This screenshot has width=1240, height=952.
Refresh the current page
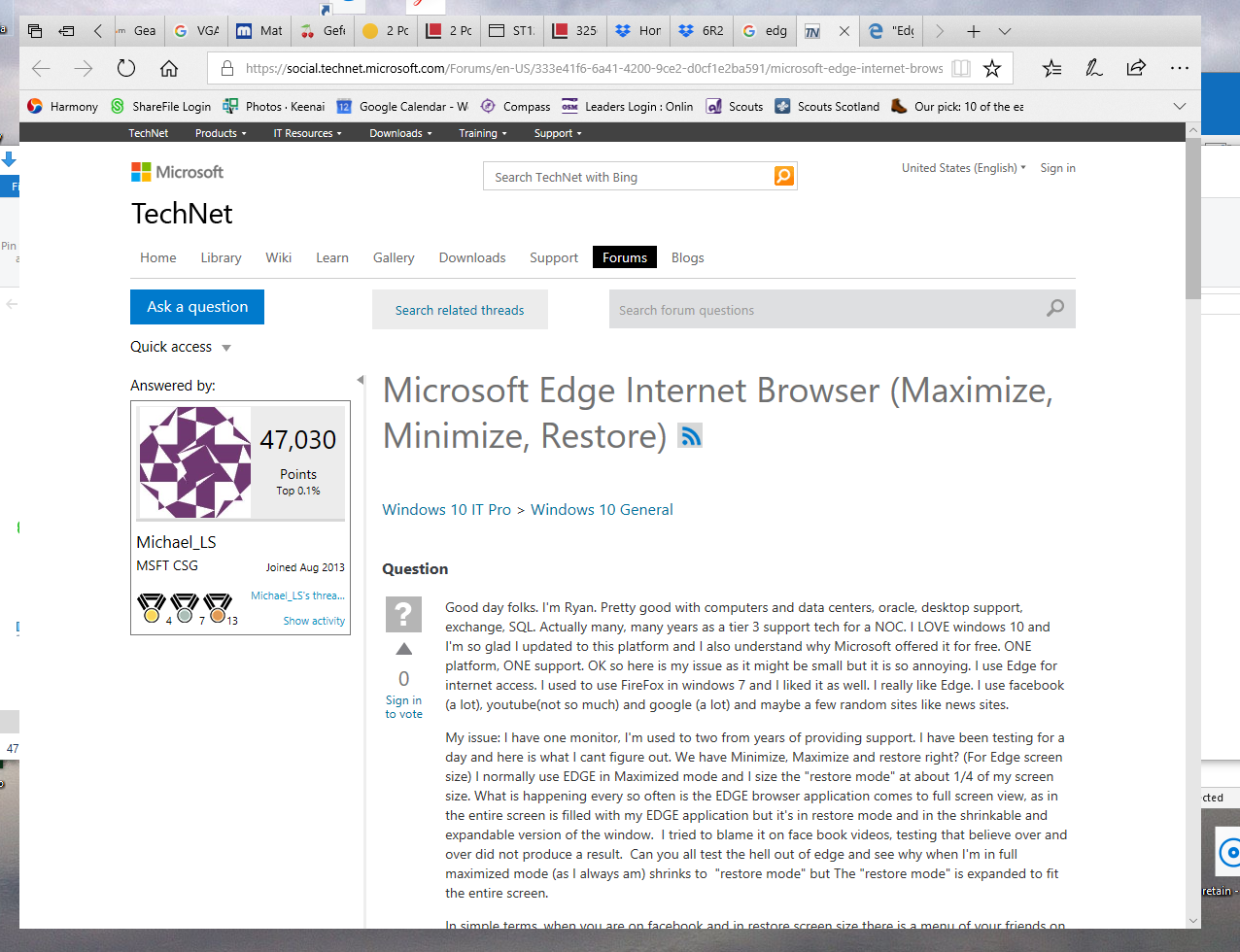126,68
